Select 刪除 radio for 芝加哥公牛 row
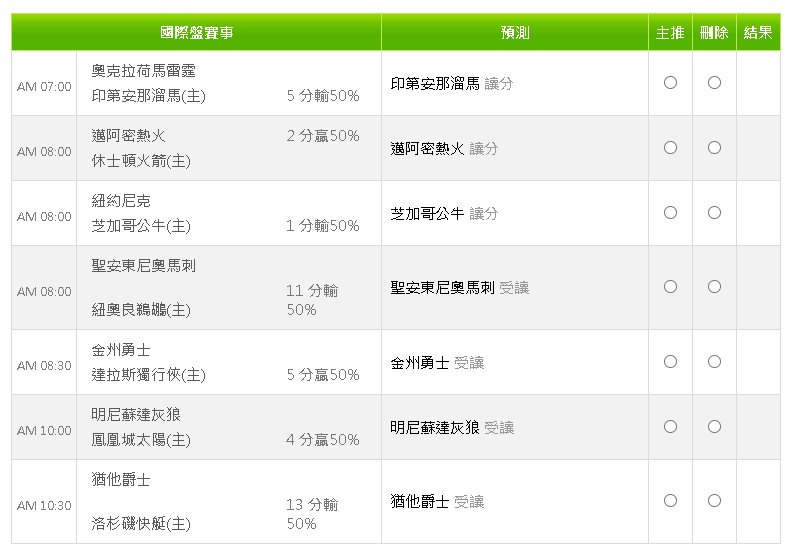Viewport: 791px width, 557px height. (x=714, y=213)
